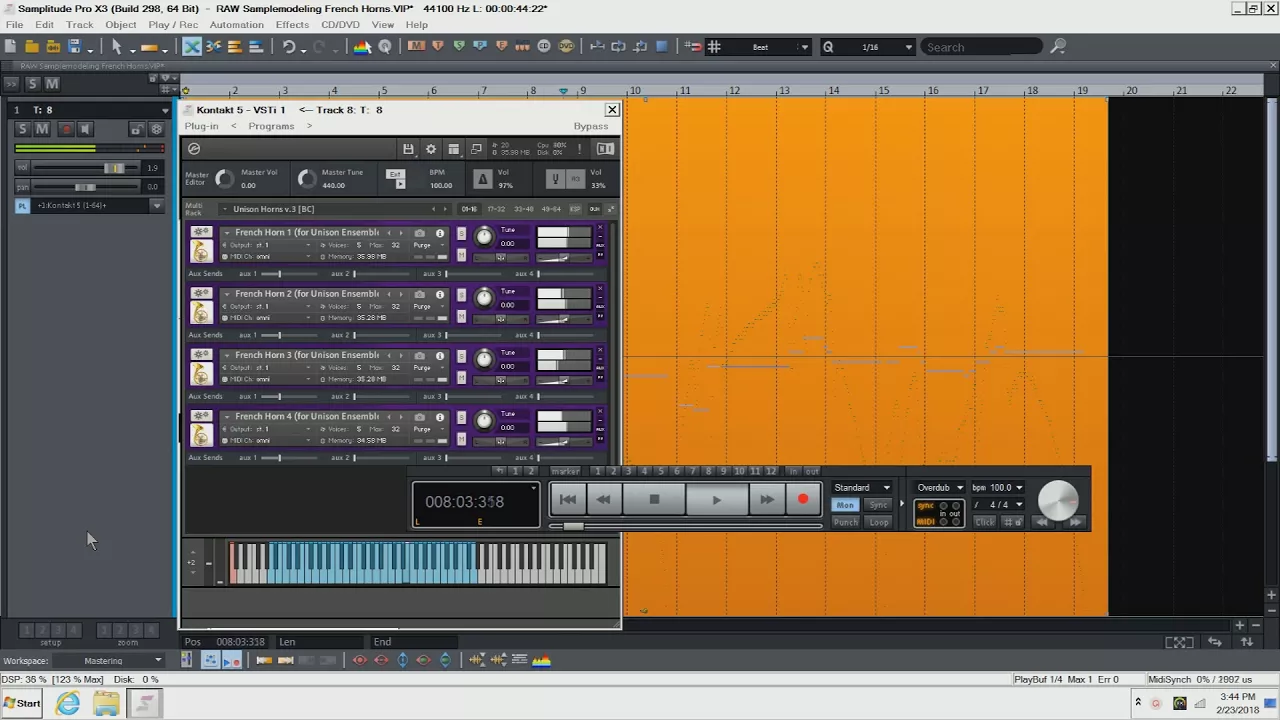The height and width of the screenshot is (720, 1280).
Task: Click the grid icon in top toolbar
Action: click(714, 47)
